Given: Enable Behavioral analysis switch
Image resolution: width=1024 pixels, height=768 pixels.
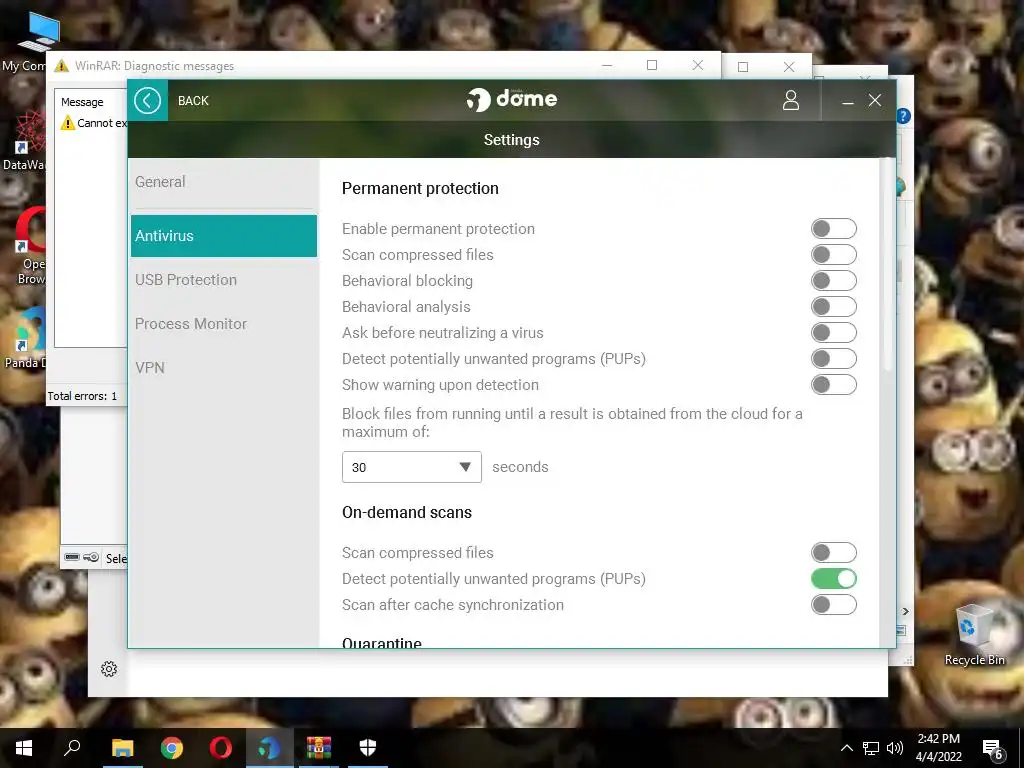Looking at the screenshot, I should [833, 306].
